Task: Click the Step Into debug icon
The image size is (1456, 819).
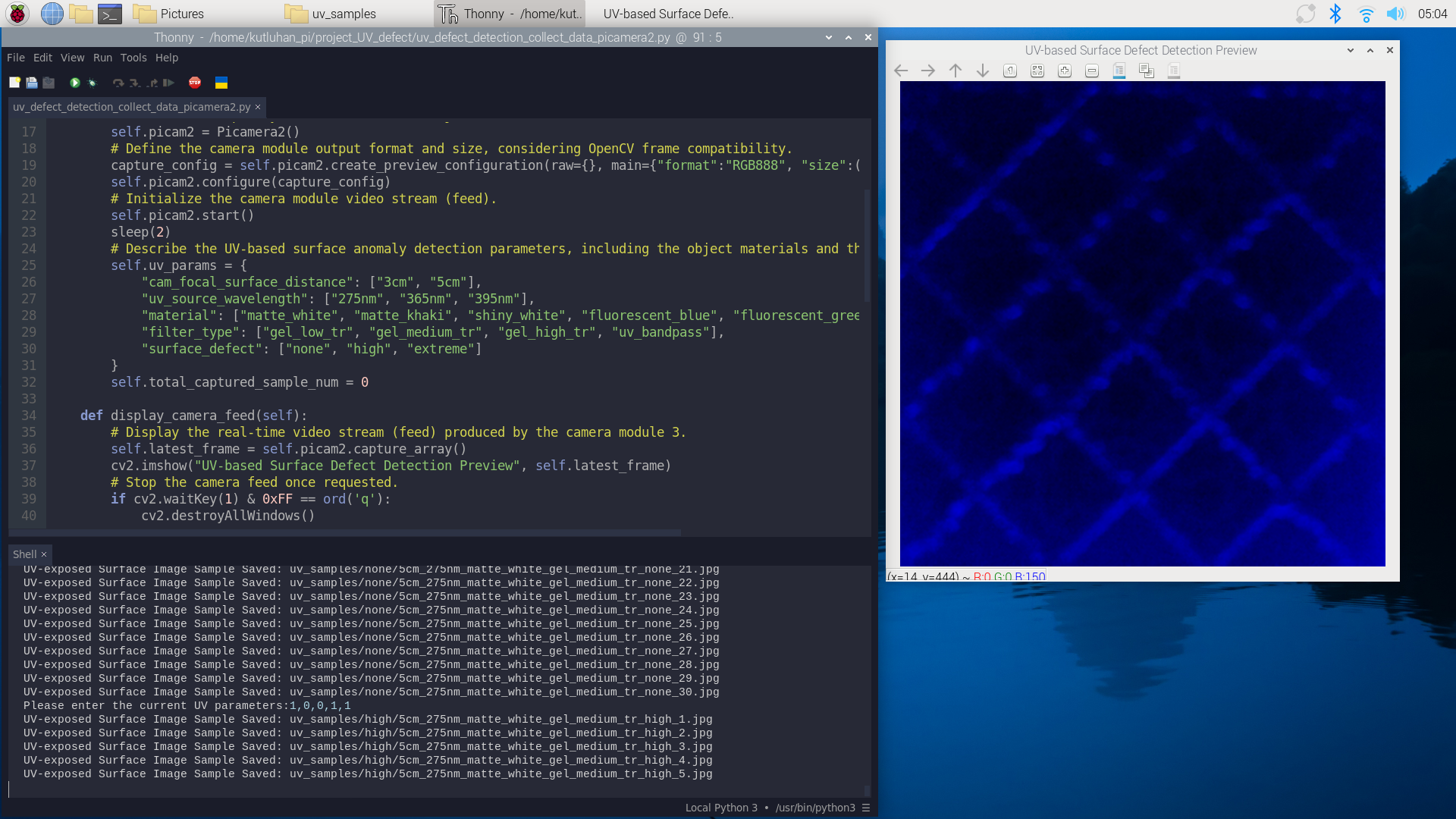Action: (134, 83)
